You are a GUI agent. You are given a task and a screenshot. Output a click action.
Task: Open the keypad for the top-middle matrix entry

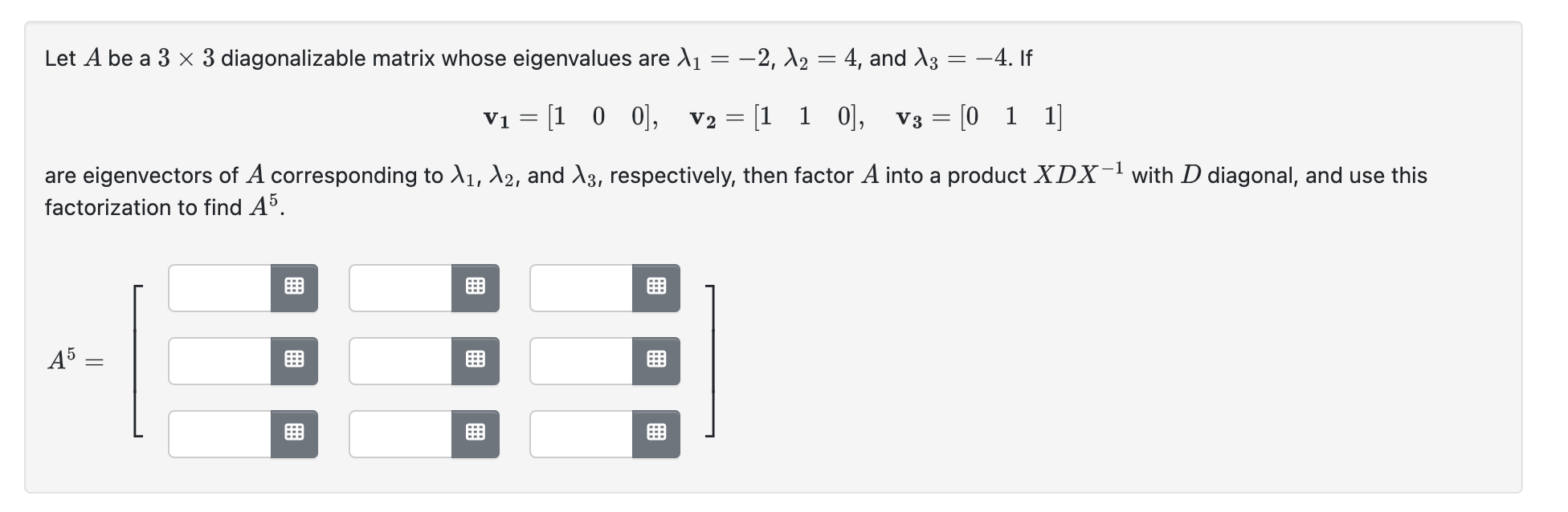476,287
